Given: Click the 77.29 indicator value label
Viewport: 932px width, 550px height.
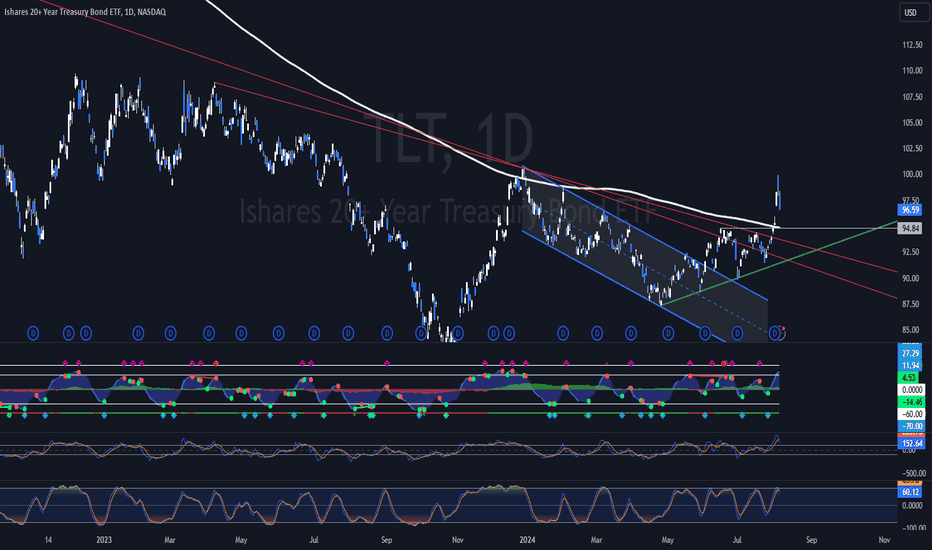Looking at the screenshot, I should click(910, 354).
